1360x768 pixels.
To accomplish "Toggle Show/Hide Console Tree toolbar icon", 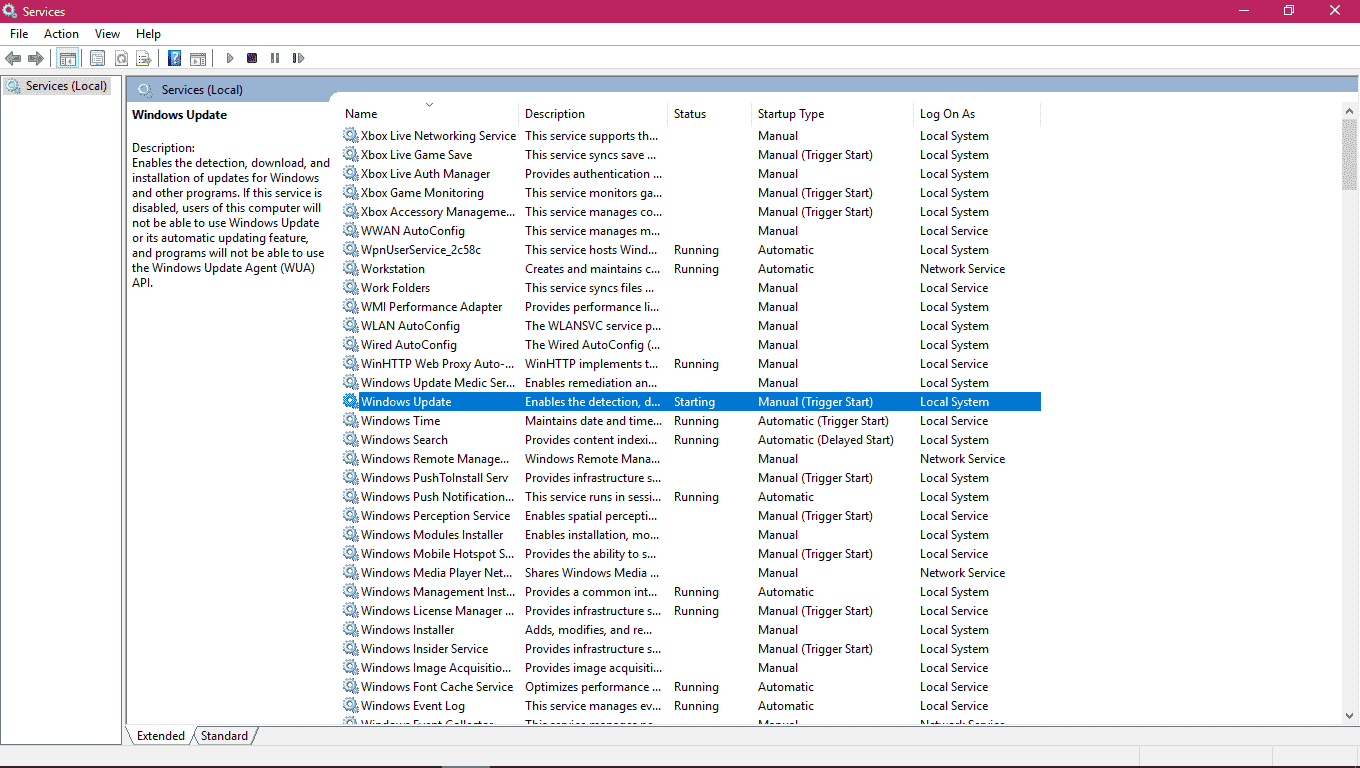I will 67,59.
